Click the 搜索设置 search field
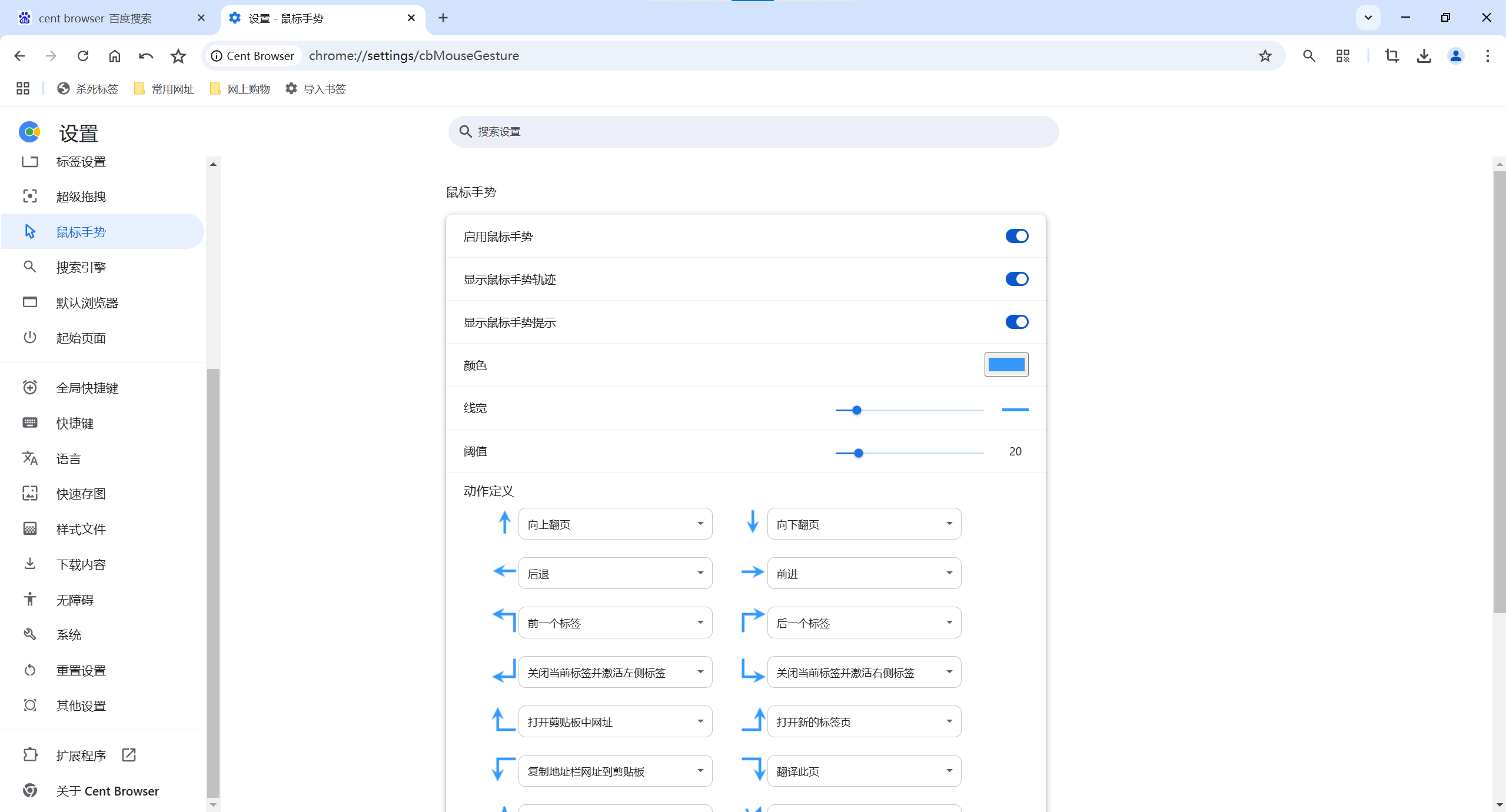 point(753,132)
